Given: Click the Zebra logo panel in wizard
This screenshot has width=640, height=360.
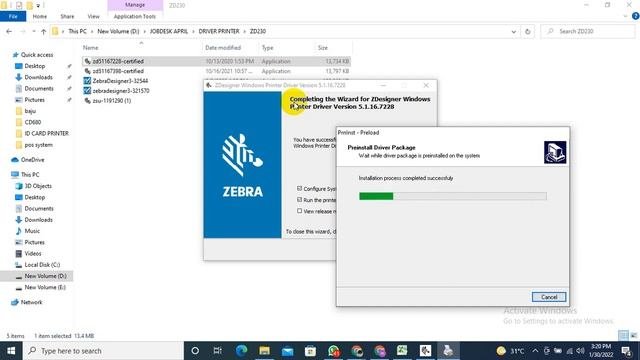Looking at the screenshot, I should click(242, 164).
